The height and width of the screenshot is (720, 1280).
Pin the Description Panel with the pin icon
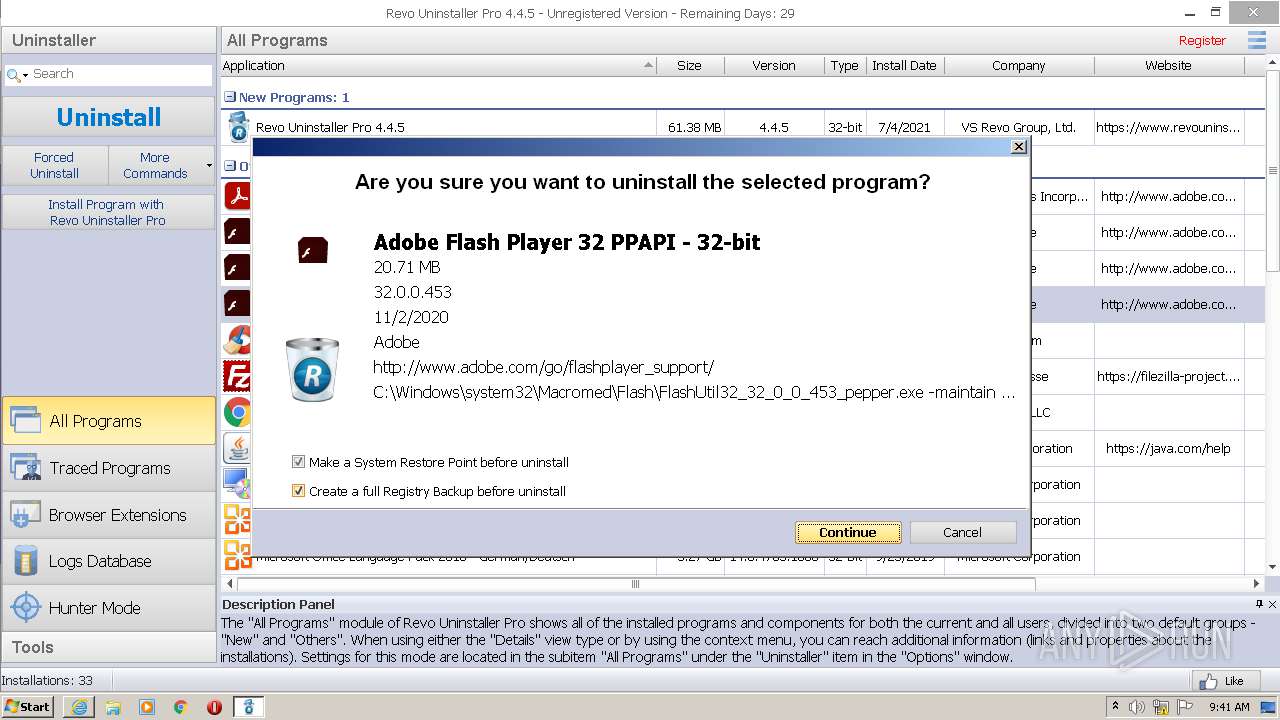1259,604
